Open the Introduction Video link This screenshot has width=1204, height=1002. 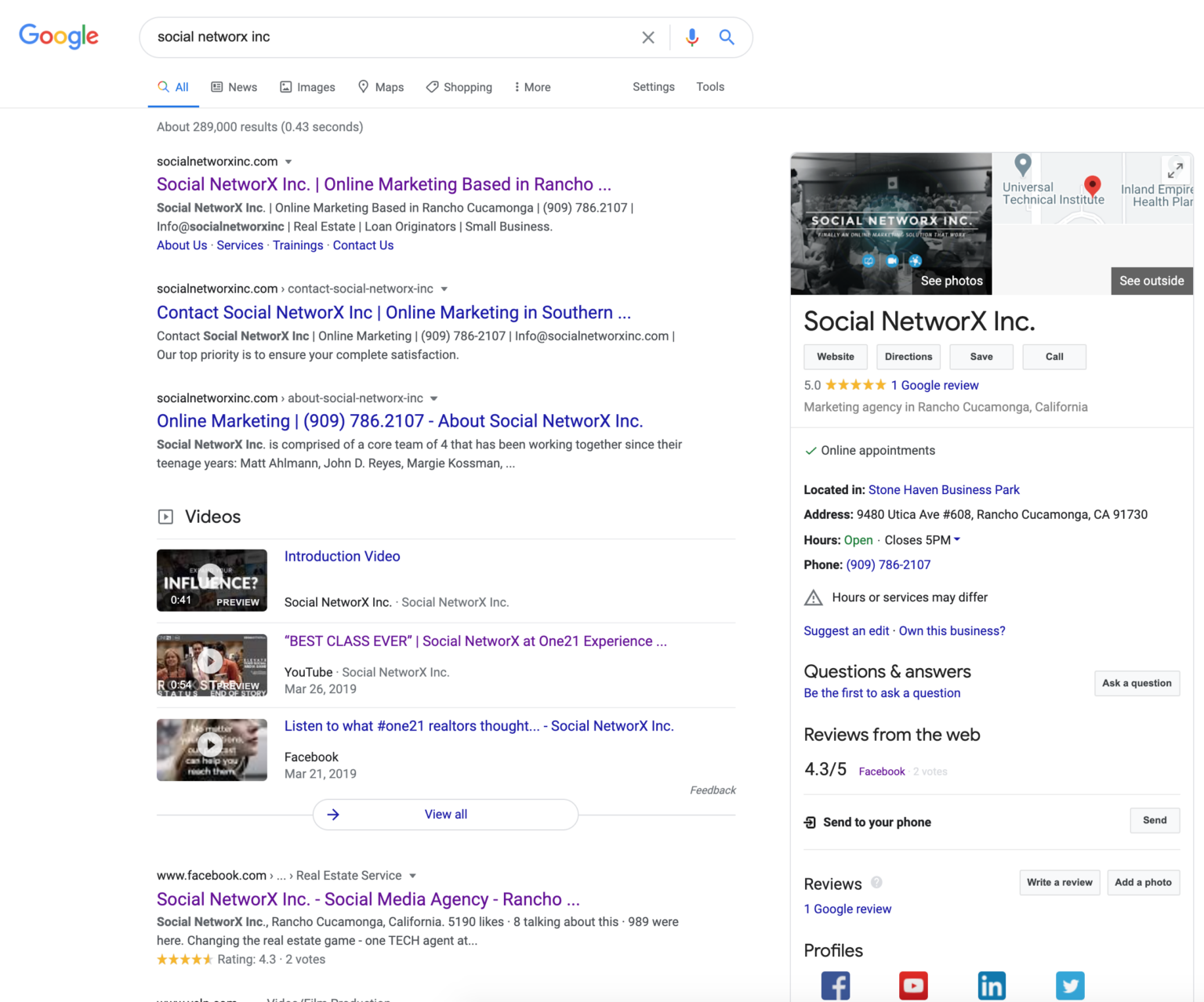coord(342,557)
